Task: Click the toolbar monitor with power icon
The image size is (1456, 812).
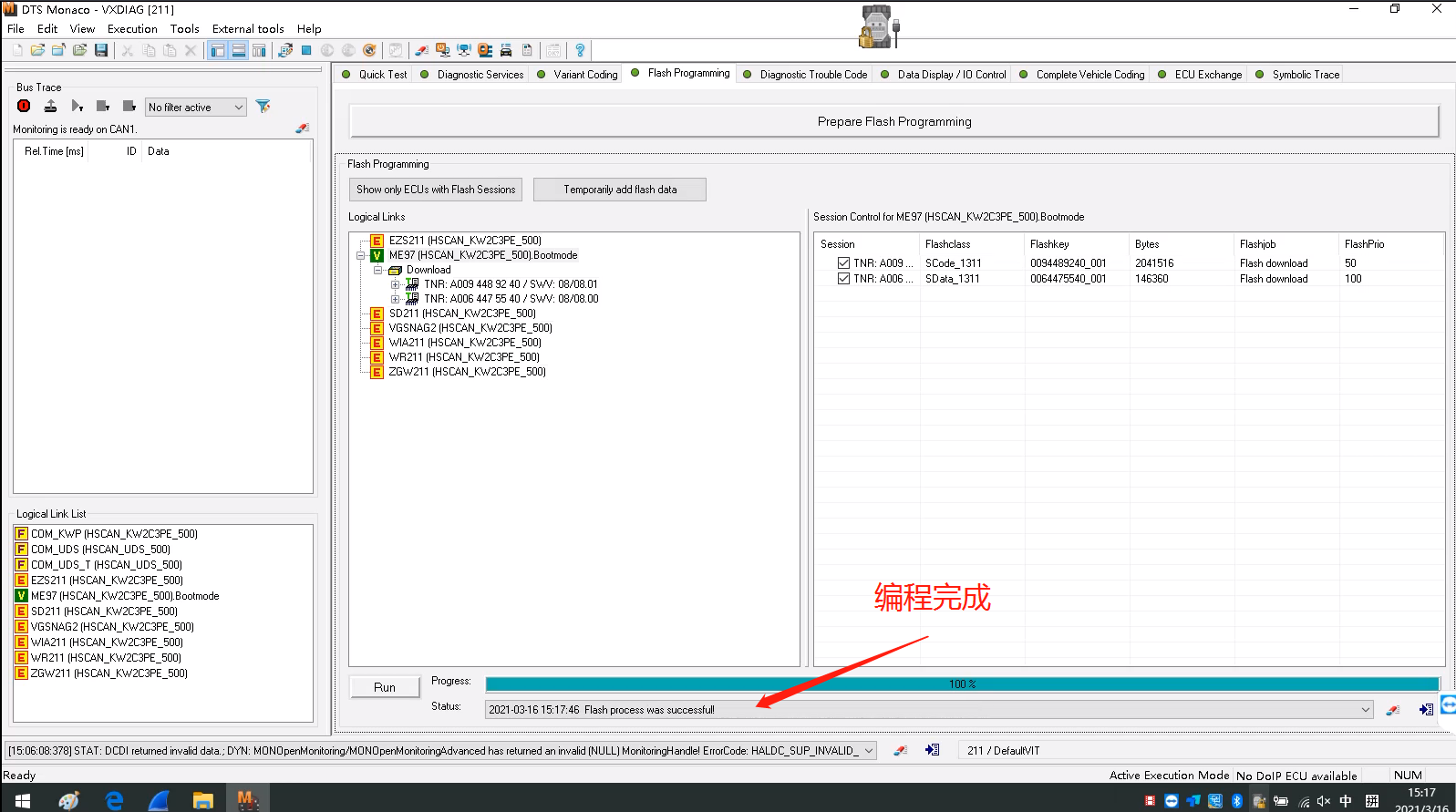Action: click(x=443, y=50)
